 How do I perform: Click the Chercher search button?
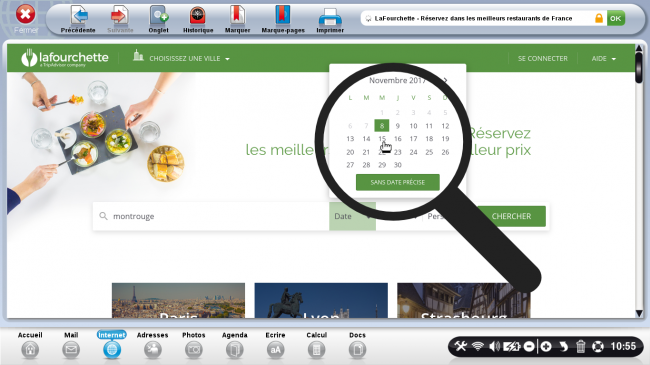tap(511, 216)
